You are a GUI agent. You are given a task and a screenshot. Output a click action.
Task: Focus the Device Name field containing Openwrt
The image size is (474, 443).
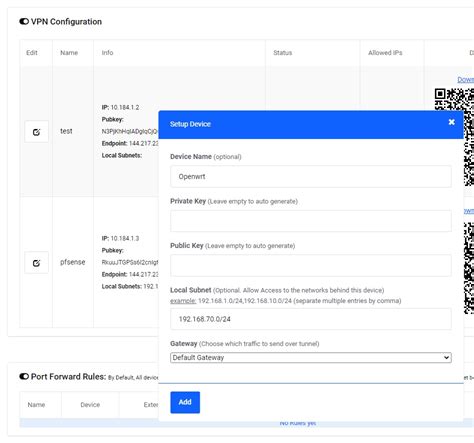(x=311, y=176)
